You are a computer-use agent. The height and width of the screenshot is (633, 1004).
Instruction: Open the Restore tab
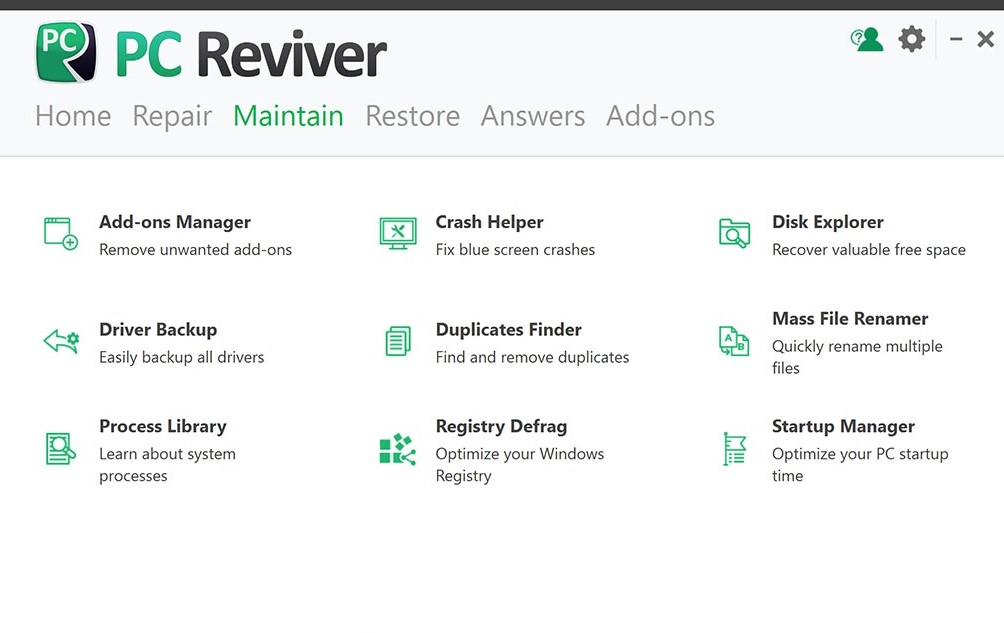[412, 116]
